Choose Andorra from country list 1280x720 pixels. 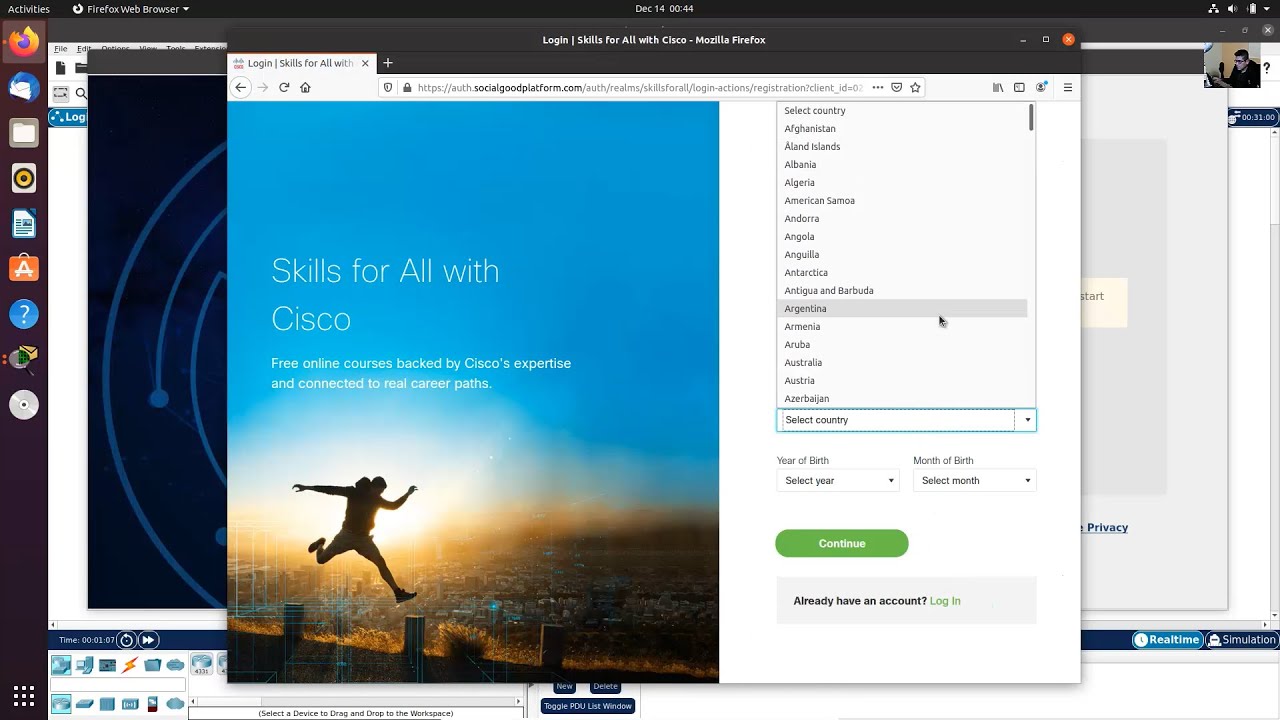[902, 219]
